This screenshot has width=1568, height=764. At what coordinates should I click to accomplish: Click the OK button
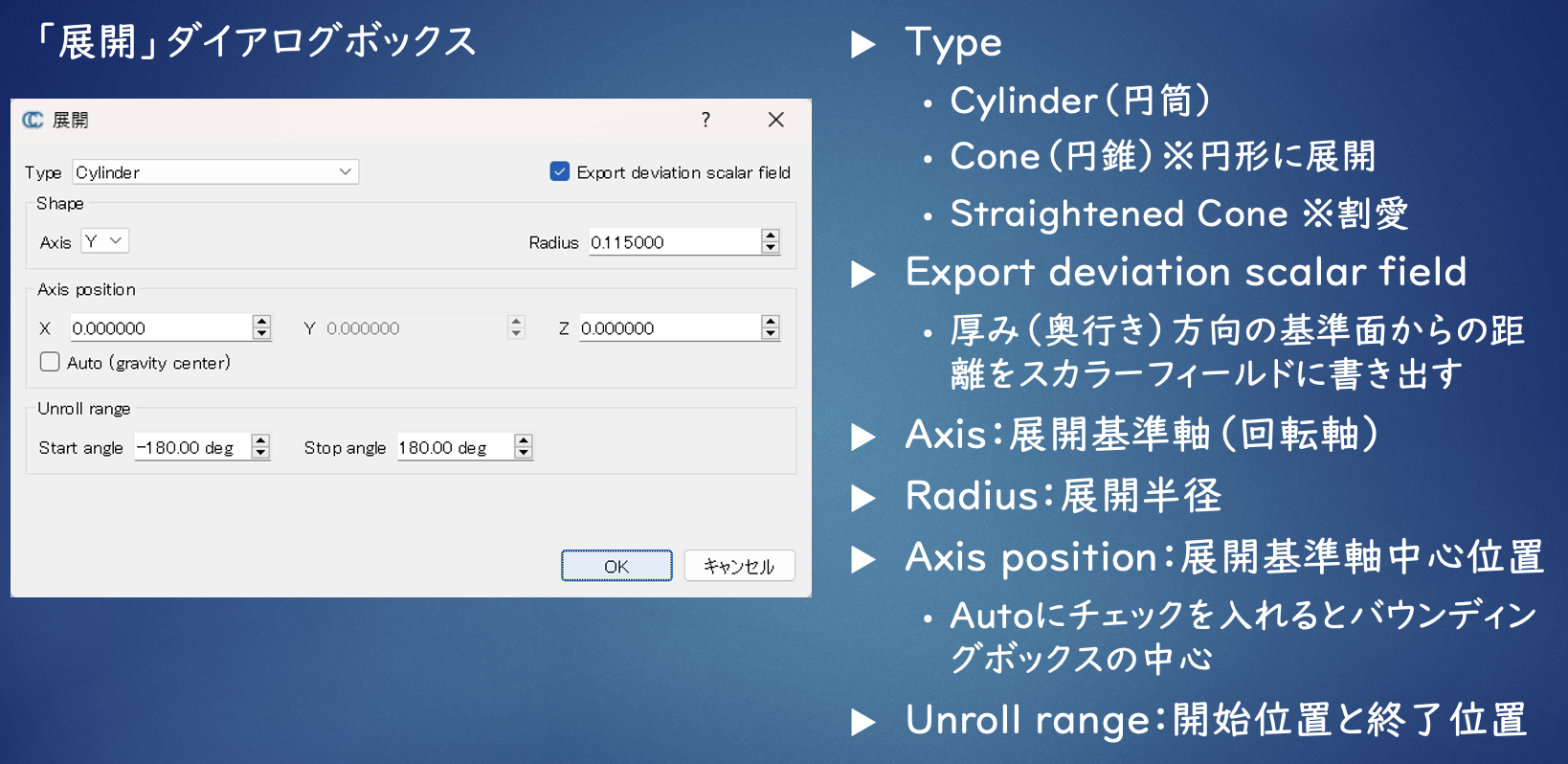[616, 566]
